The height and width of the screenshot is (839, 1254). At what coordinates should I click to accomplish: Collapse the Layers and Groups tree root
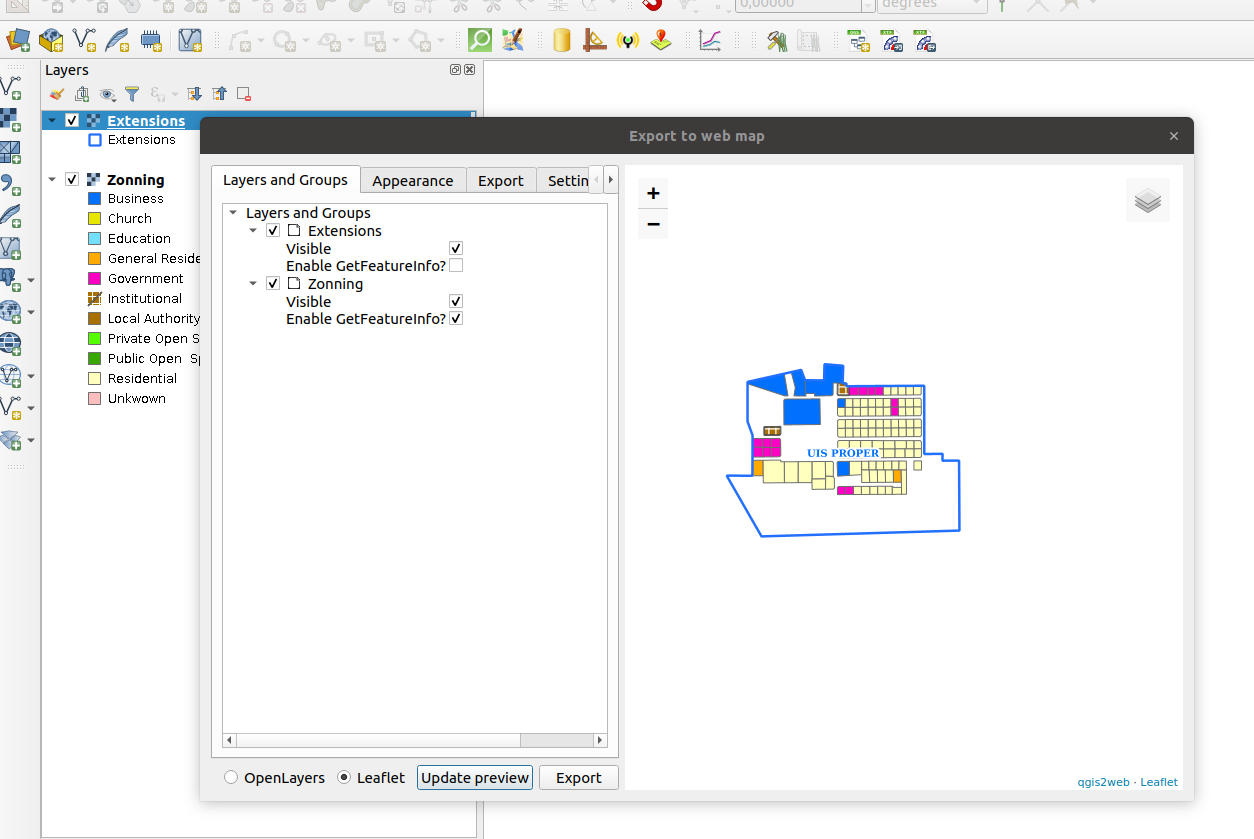coord(233,212)
